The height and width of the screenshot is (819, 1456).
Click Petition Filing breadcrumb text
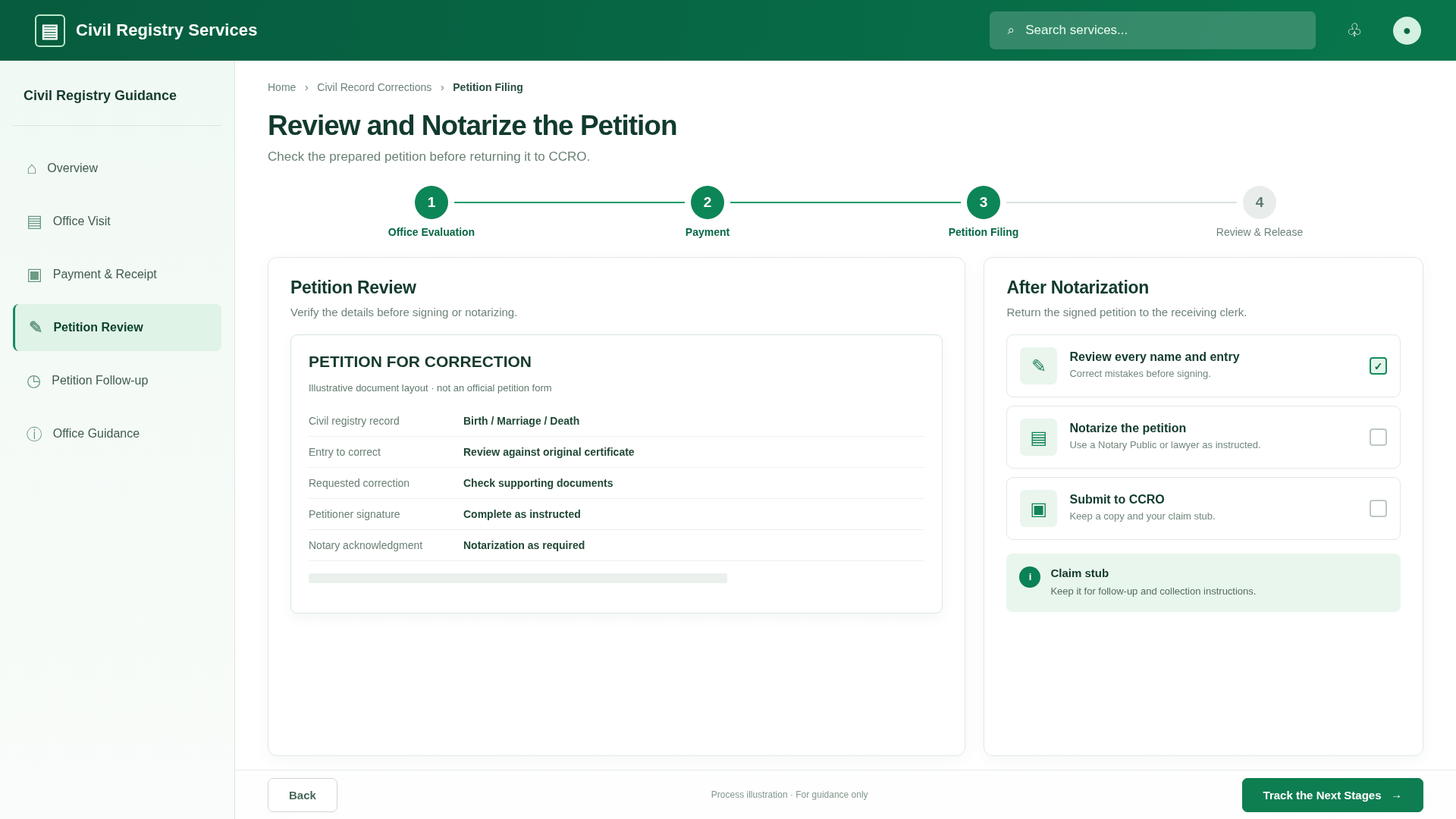coord(488,87)
